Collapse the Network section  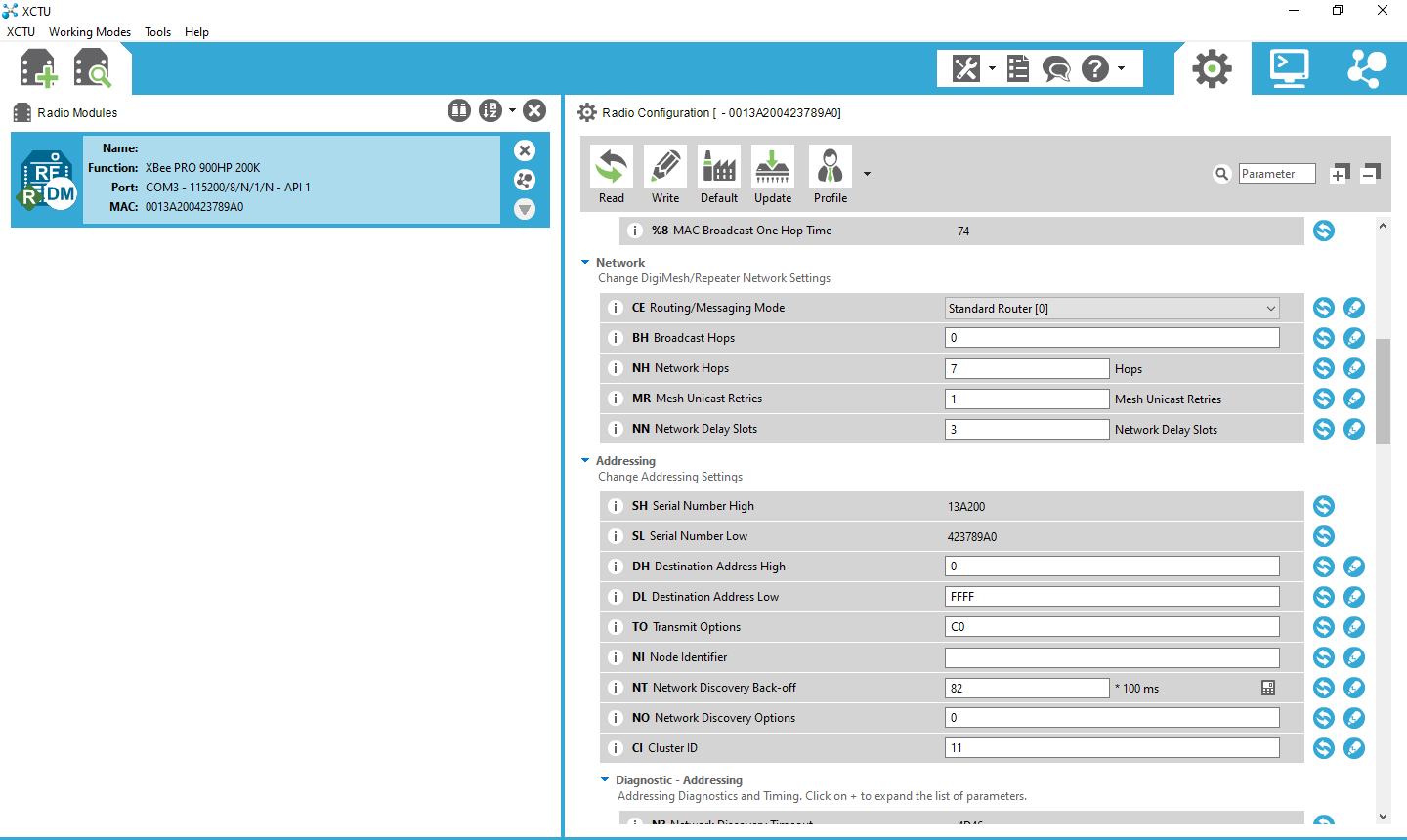pyautogui.click(x=585, y=263)
